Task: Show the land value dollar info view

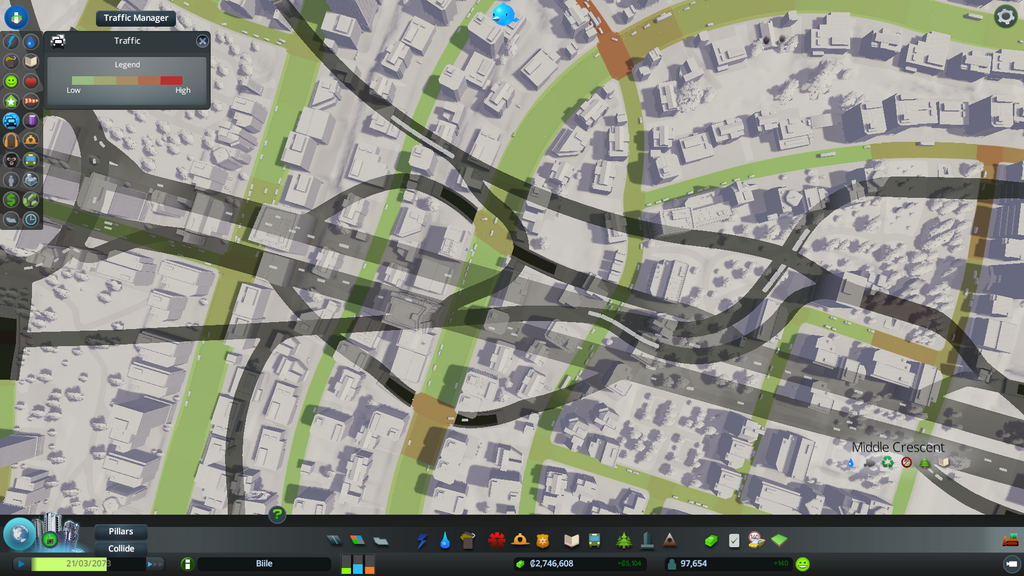Action: pos(11,199)
